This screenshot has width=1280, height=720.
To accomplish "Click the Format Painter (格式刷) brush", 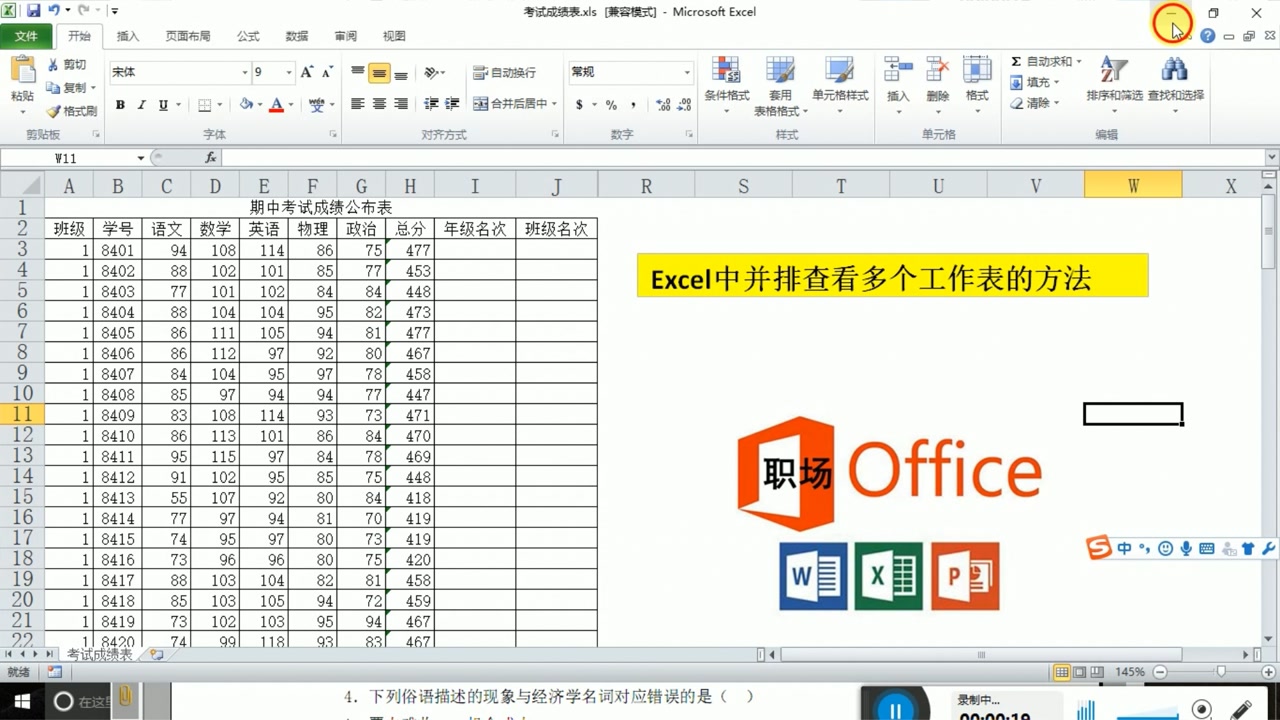I will coord(72,111).
